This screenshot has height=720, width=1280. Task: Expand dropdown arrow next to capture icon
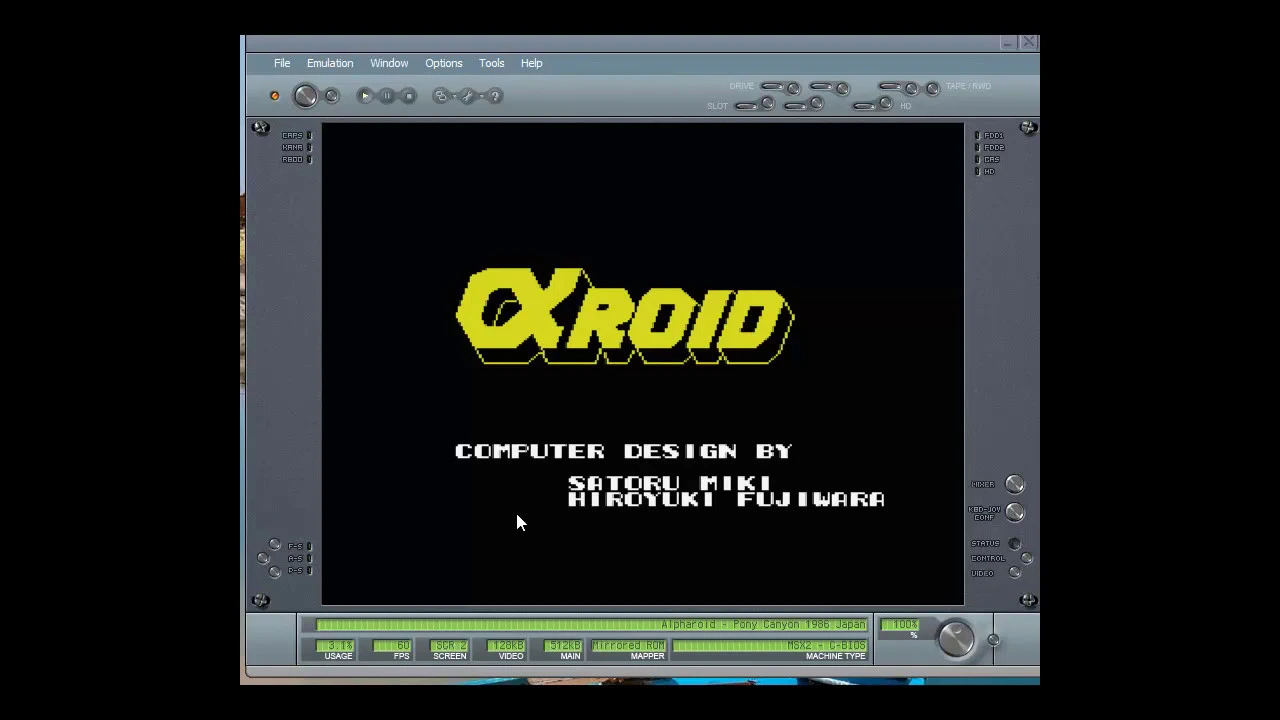(x=454, y=96)
